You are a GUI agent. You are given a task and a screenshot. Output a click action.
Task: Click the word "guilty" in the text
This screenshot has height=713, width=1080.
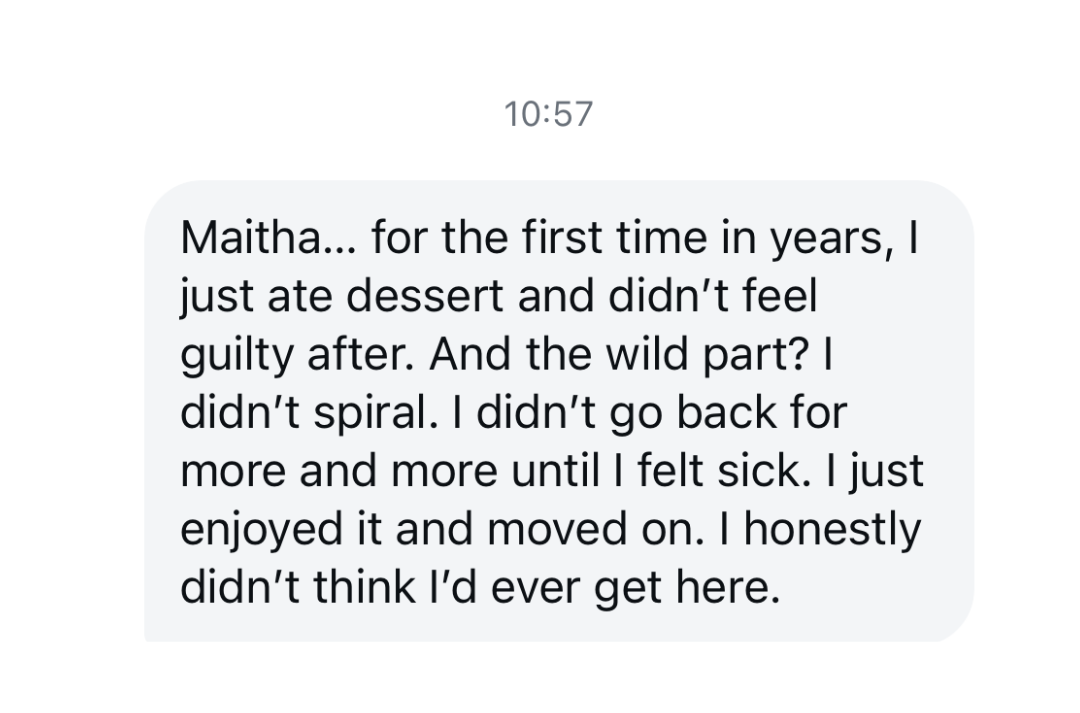pos(235,355)
